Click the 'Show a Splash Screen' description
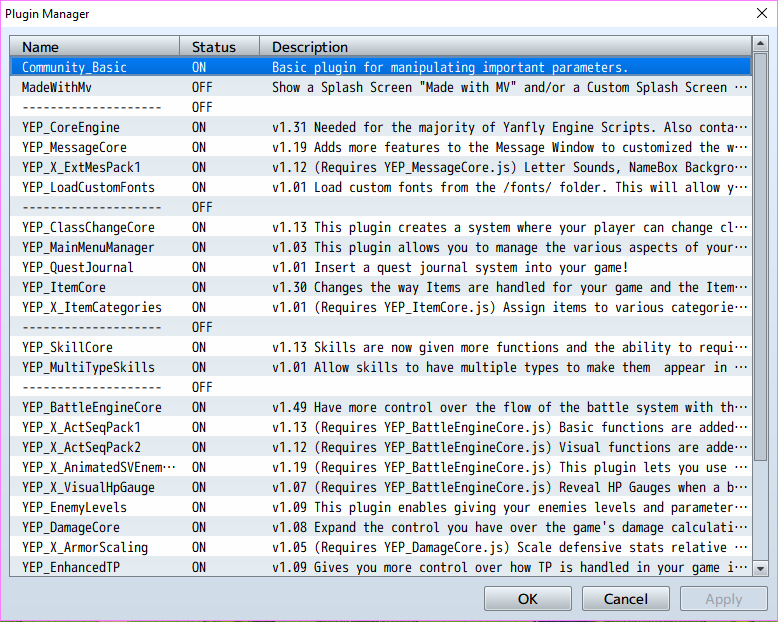Screen dimensions: 778x622 pyautogui.click(x=510, y=87)
